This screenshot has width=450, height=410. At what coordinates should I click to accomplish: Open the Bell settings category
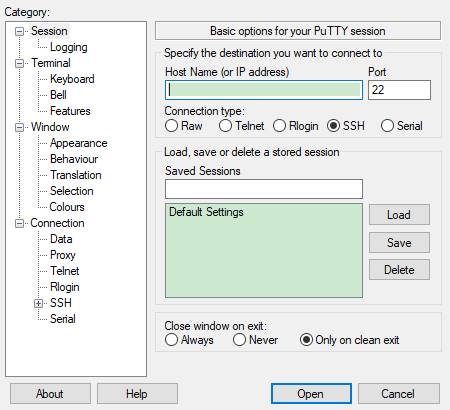(58, 95)
